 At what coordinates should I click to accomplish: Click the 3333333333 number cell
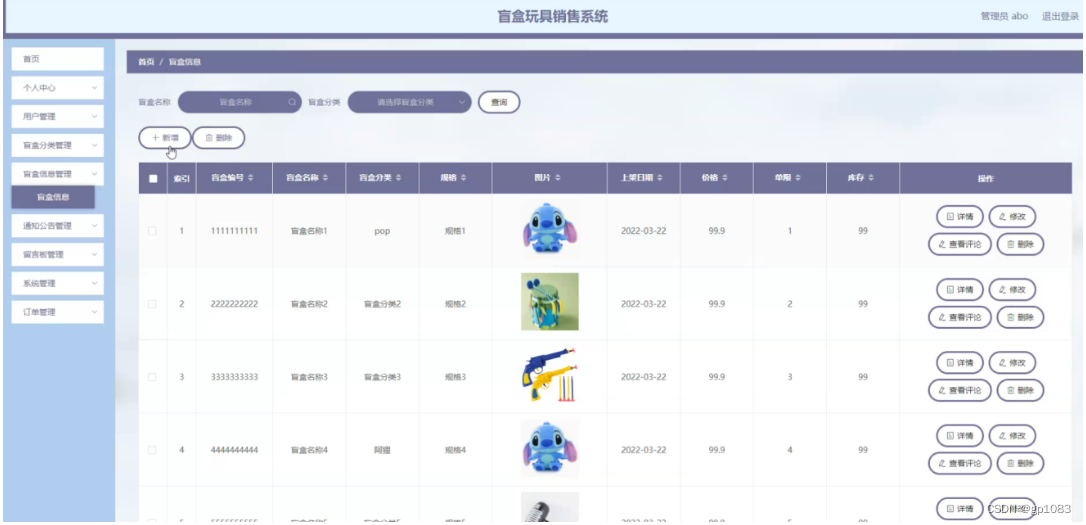pyautogui.click(x=234, y=377)
